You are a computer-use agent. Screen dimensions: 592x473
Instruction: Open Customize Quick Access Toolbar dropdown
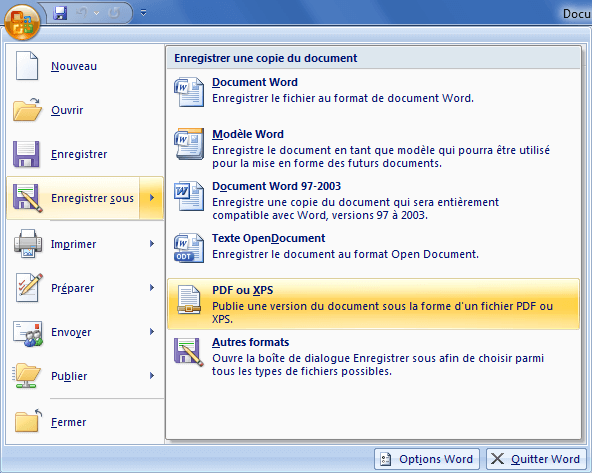coord(143,13)
